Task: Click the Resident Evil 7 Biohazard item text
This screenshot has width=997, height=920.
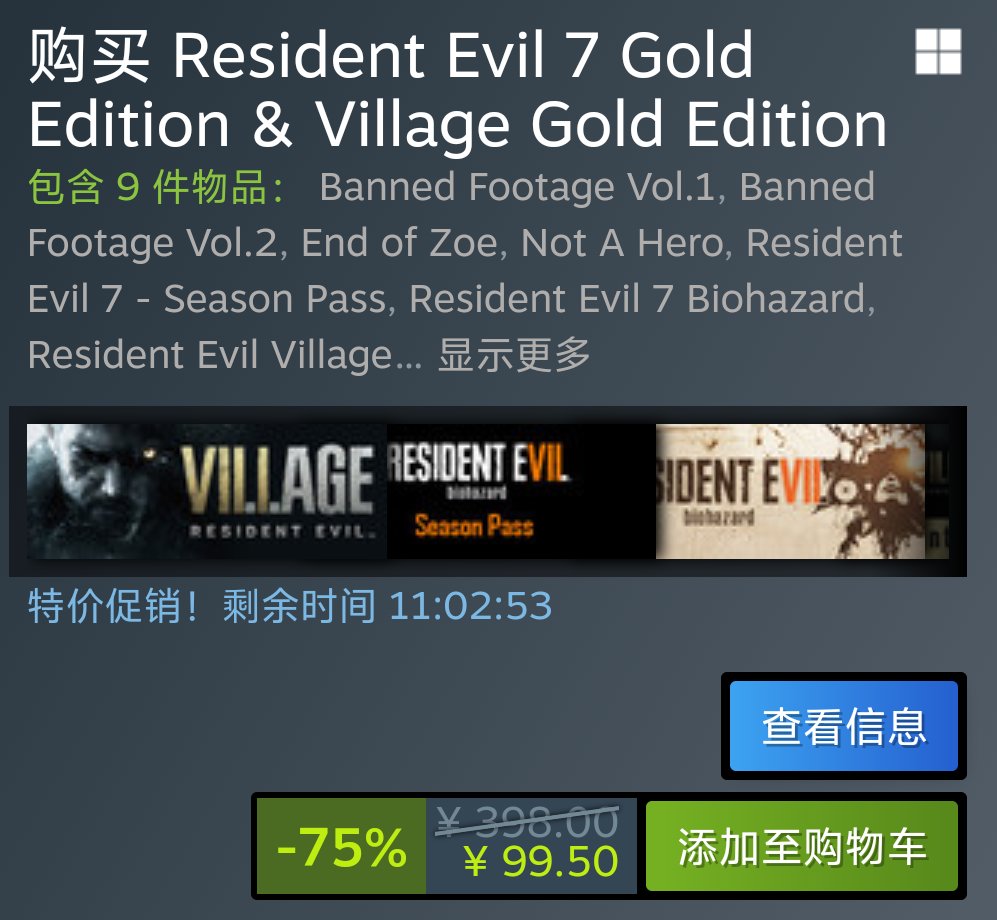Action: pyautogui.click(x=642, y=299)
